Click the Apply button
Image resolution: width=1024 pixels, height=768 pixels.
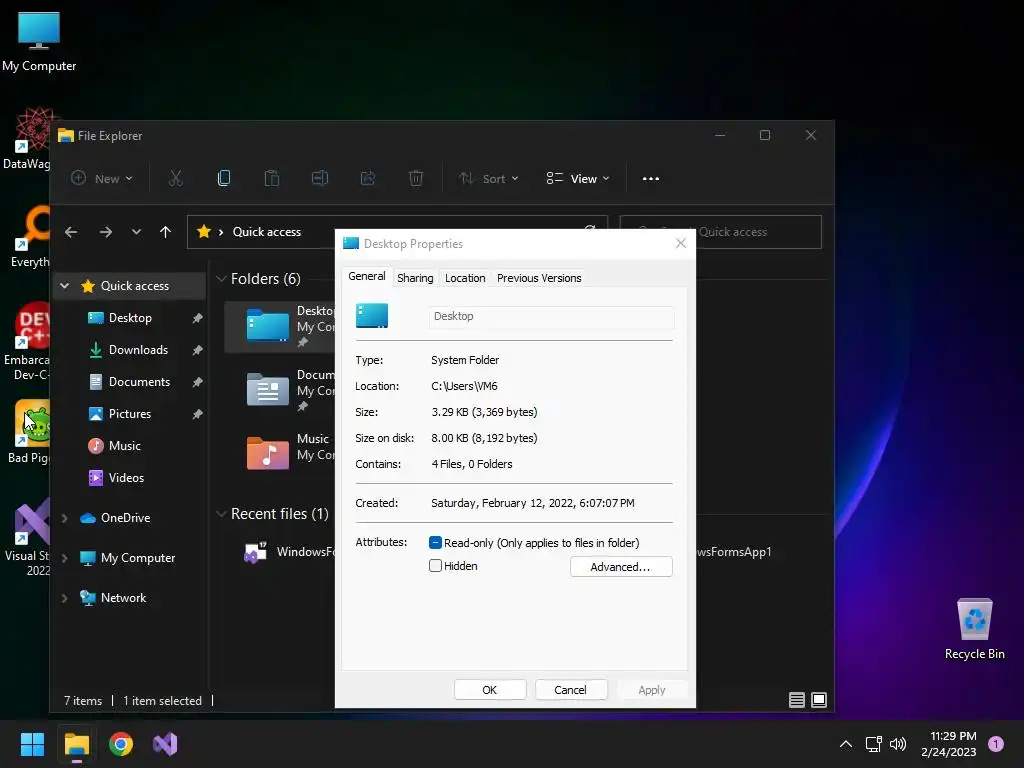tap(652, 690)
